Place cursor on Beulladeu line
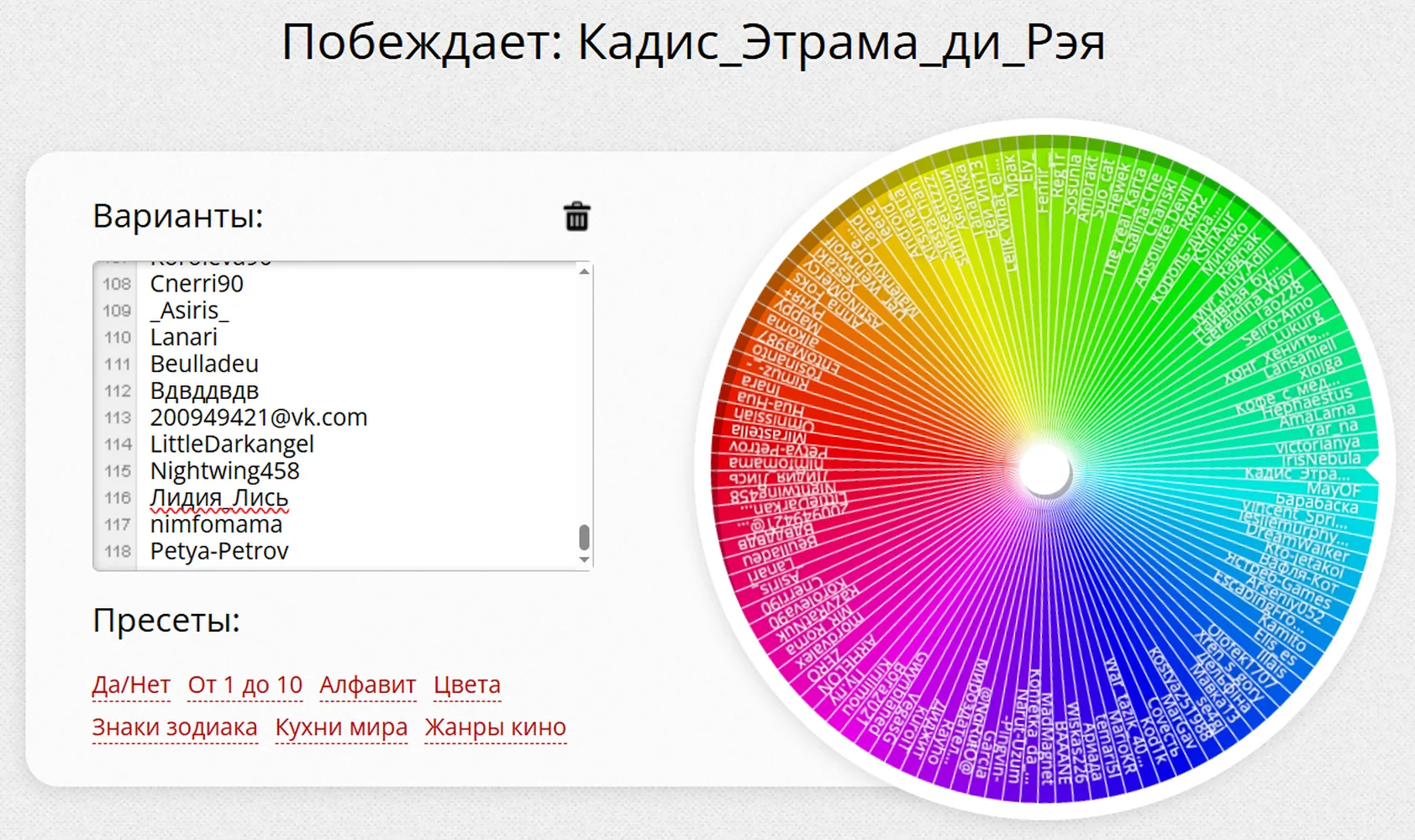Screen dimensions: 1415x840 (204, 365)
